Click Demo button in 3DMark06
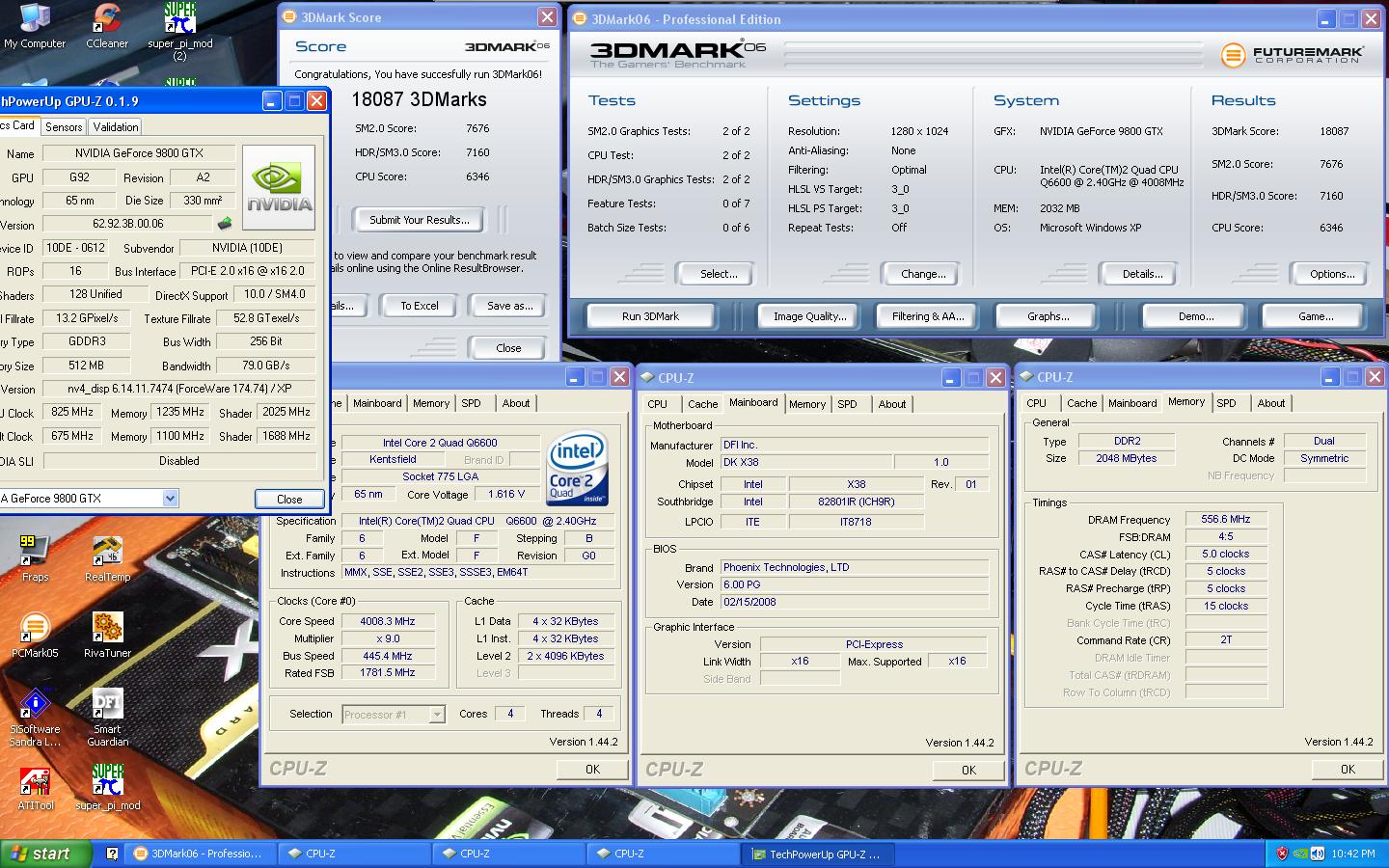This screenshot has height=868, width=1389. tap(1196, 316)
